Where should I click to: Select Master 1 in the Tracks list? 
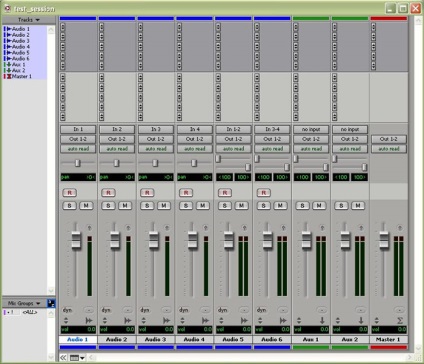pos(19,76)
